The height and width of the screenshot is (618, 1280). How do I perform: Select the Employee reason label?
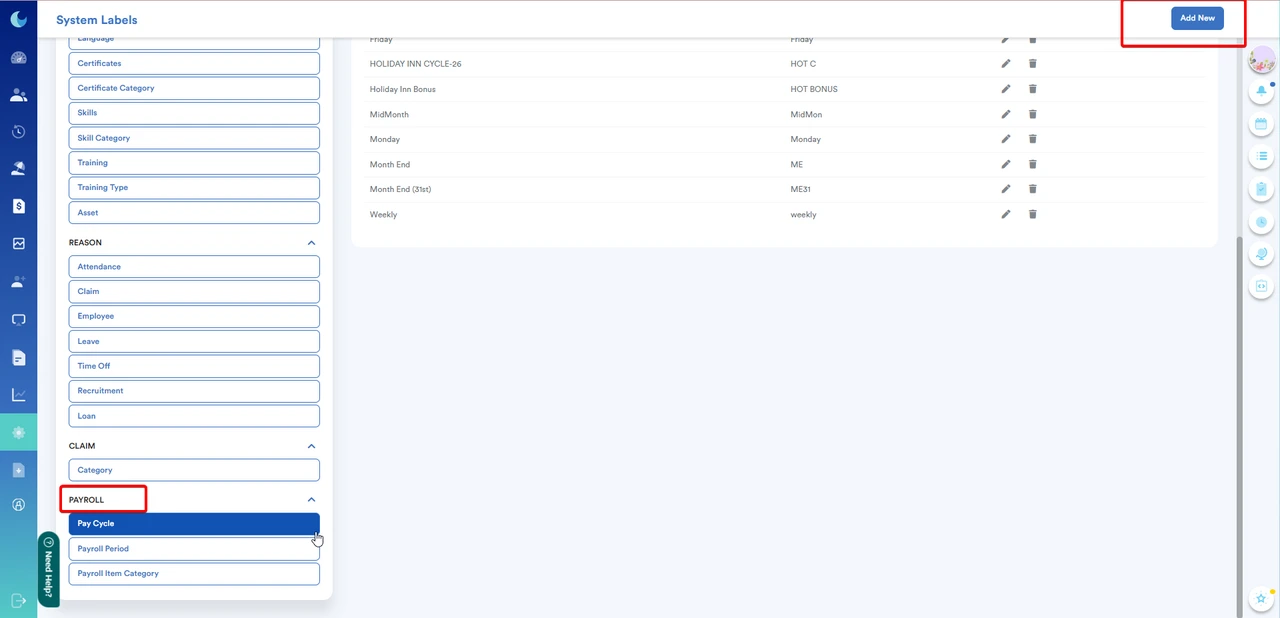pos(194,316)
